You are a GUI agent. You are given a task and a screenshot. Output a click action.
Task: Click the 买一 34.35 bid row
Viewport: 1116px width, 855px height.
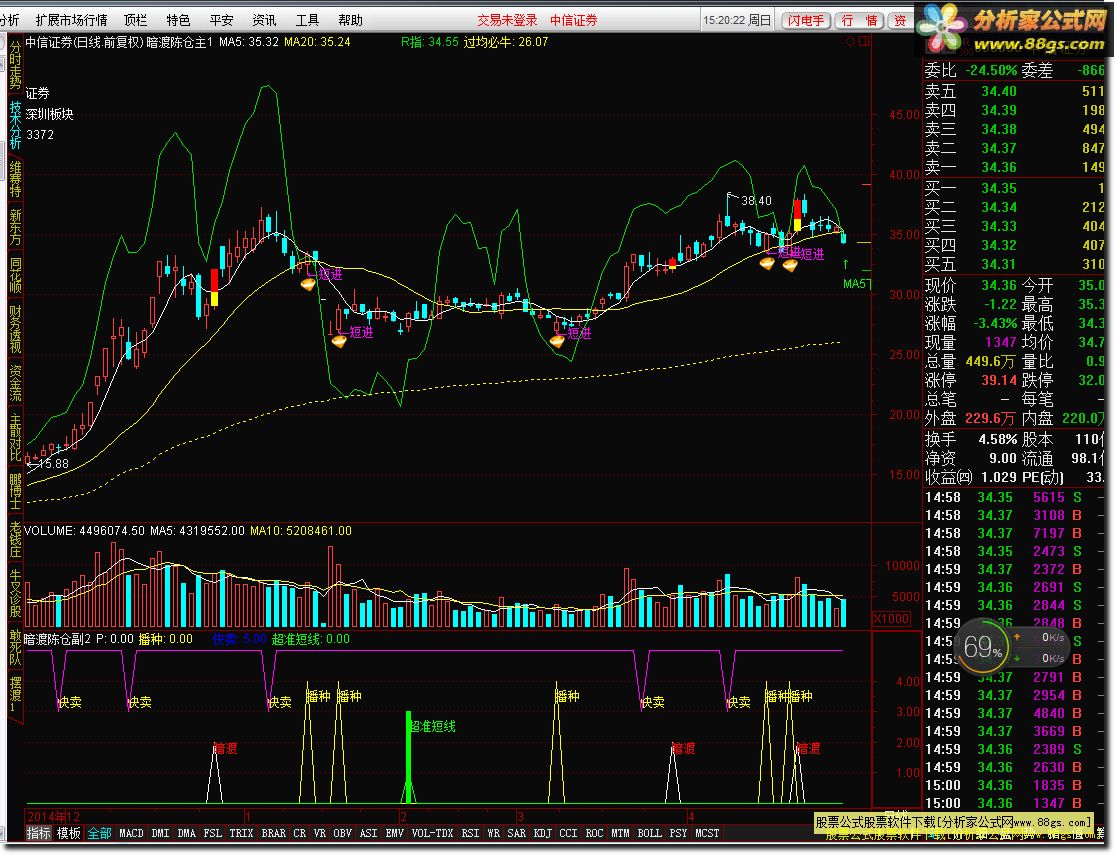[x=1014, y=188]
